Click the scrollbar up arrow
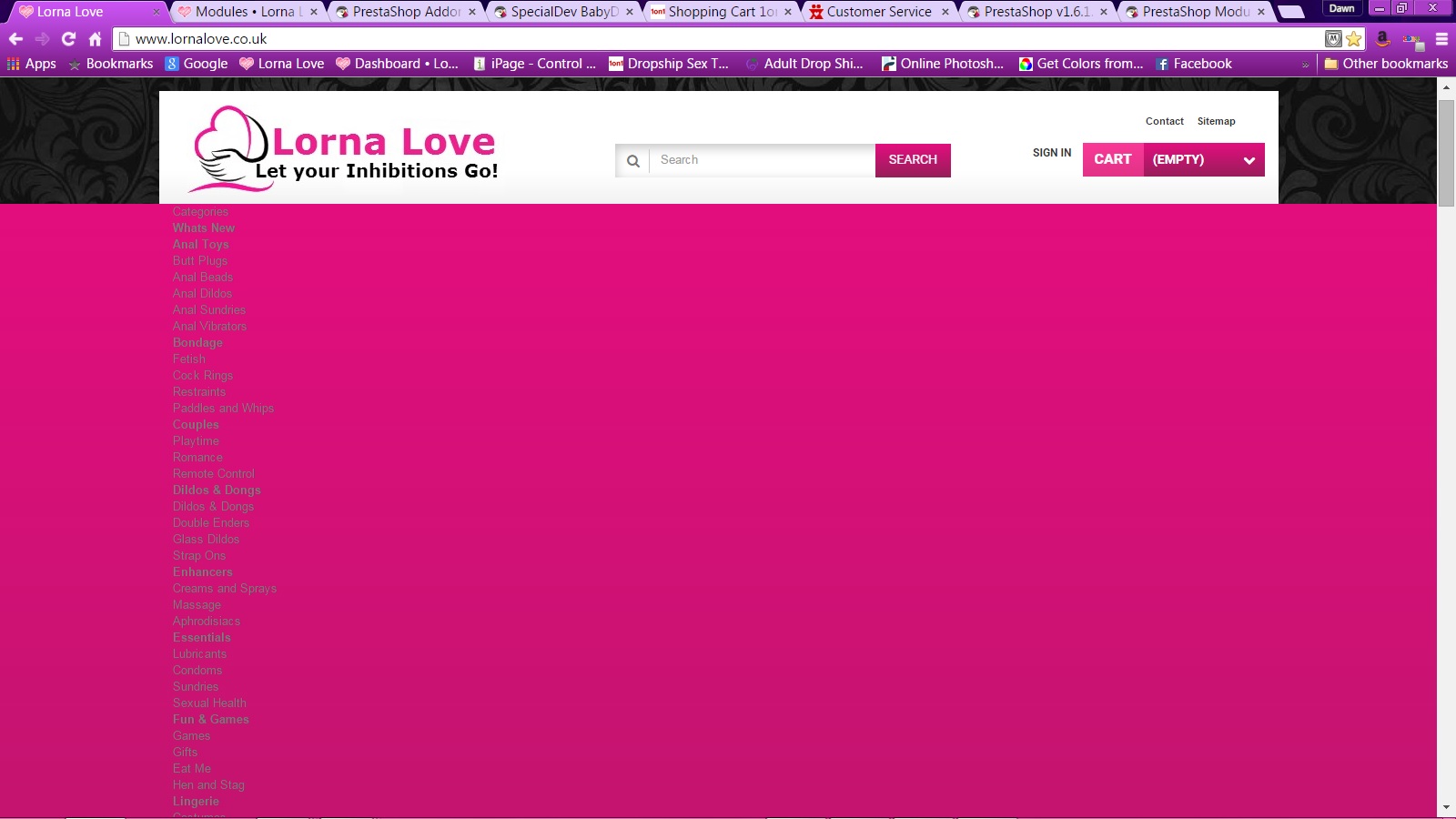The width and height of the screenshot is (1456, 819). 1446,87
